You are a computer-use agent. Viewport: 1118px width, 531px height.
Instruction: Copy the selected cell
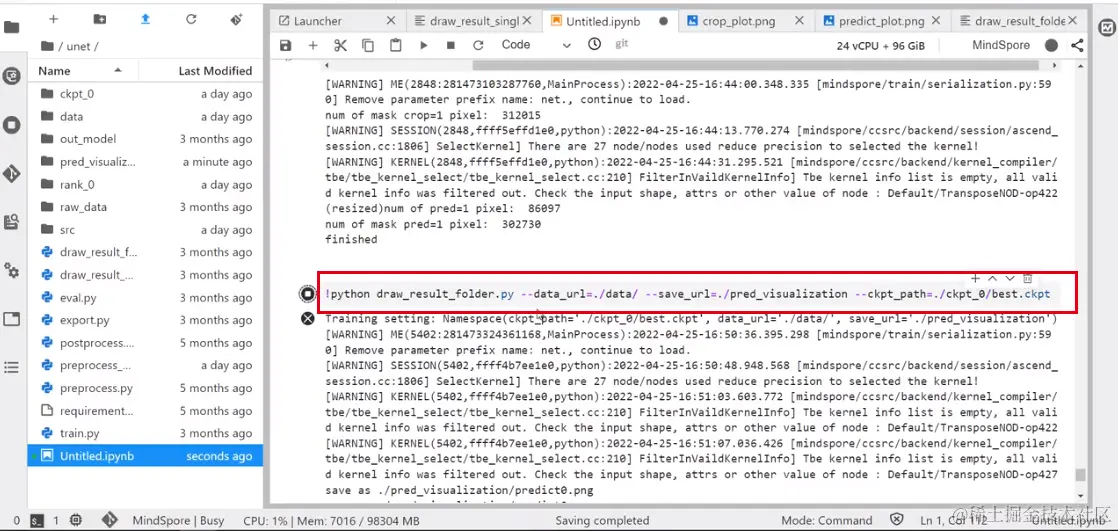point(368,45)
